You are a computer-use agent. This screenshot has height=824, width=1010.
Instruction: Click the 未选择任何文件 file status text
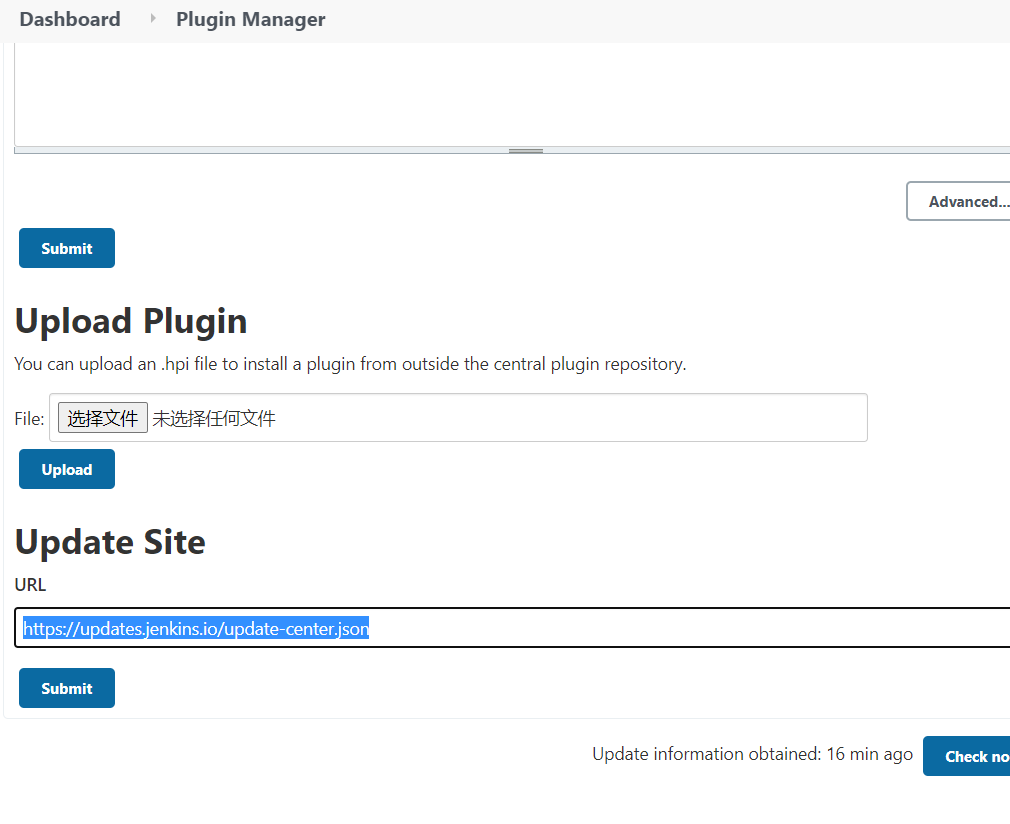point(214,419)
